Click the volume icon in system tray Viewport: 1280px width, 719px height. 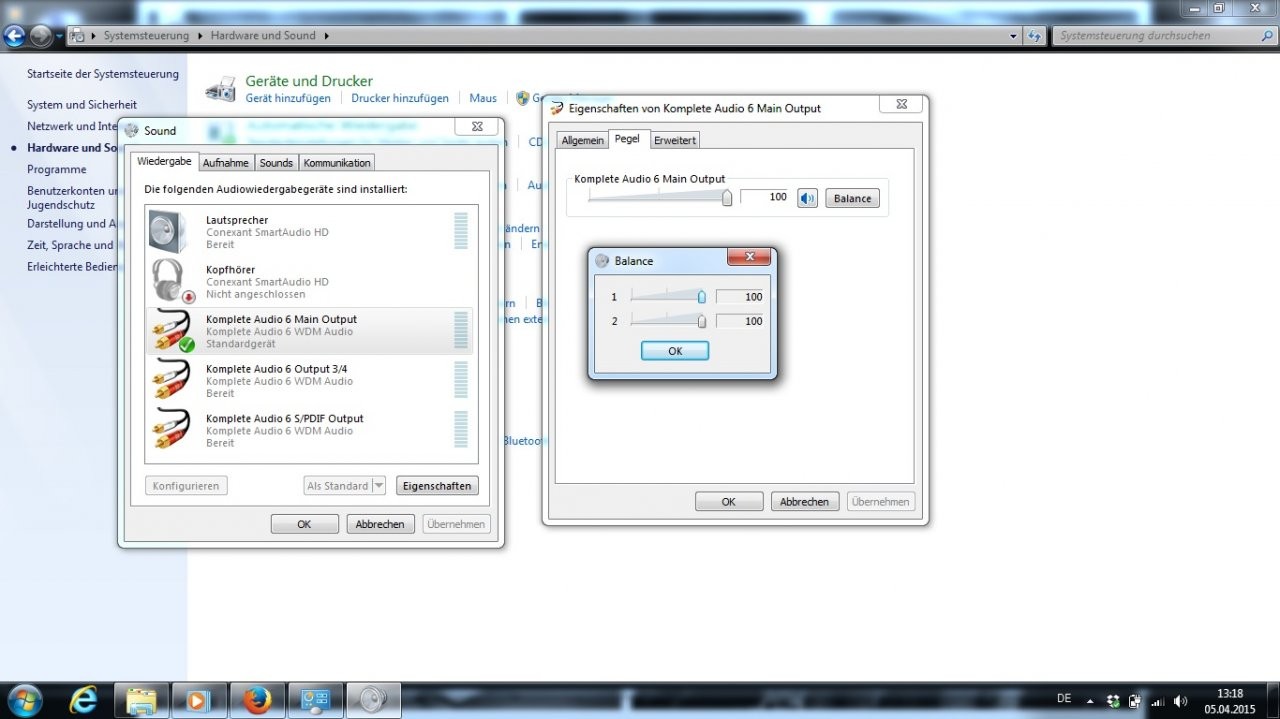pos(1181,701)
